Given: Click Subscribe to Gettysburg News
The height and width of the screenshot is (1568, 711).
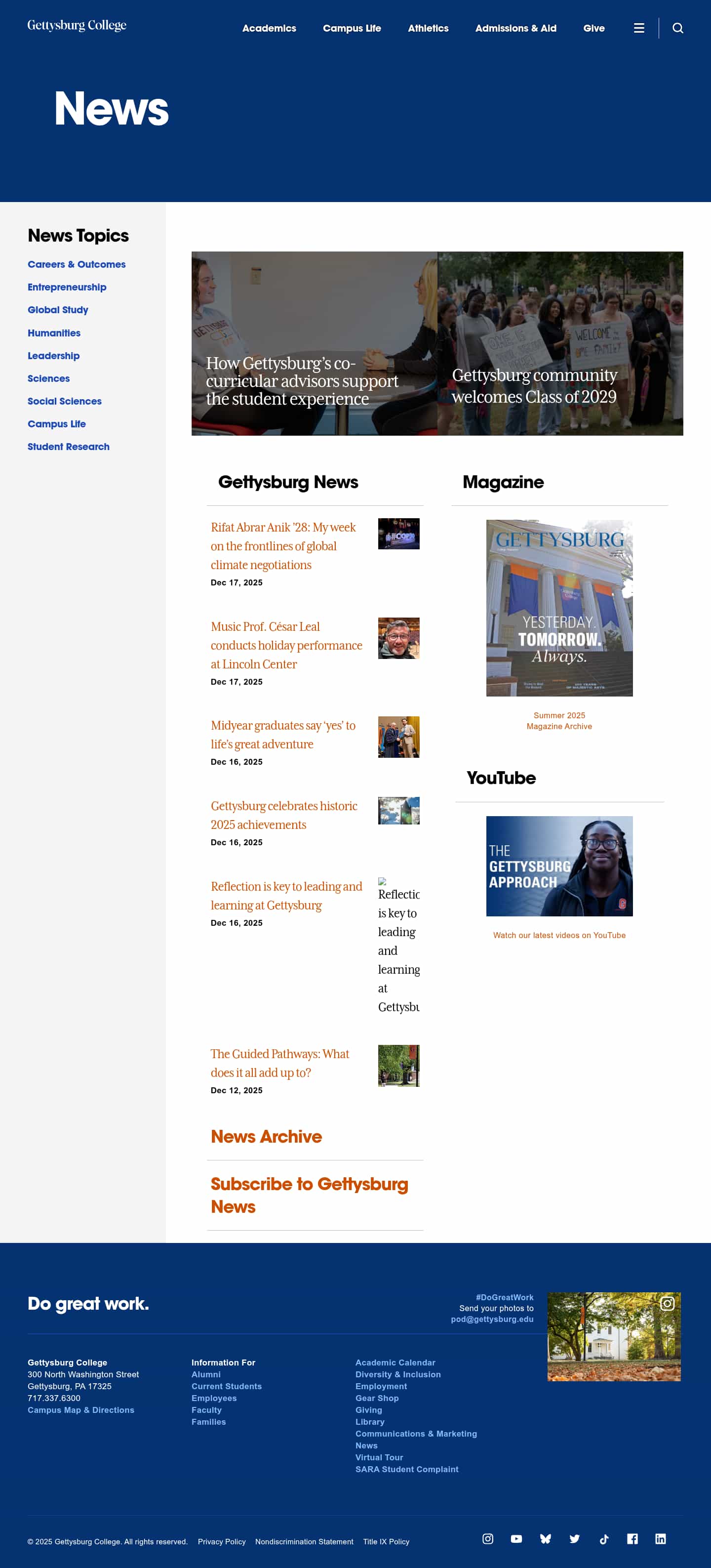Looking at the screenshot, I should (x=310, y=1195).
